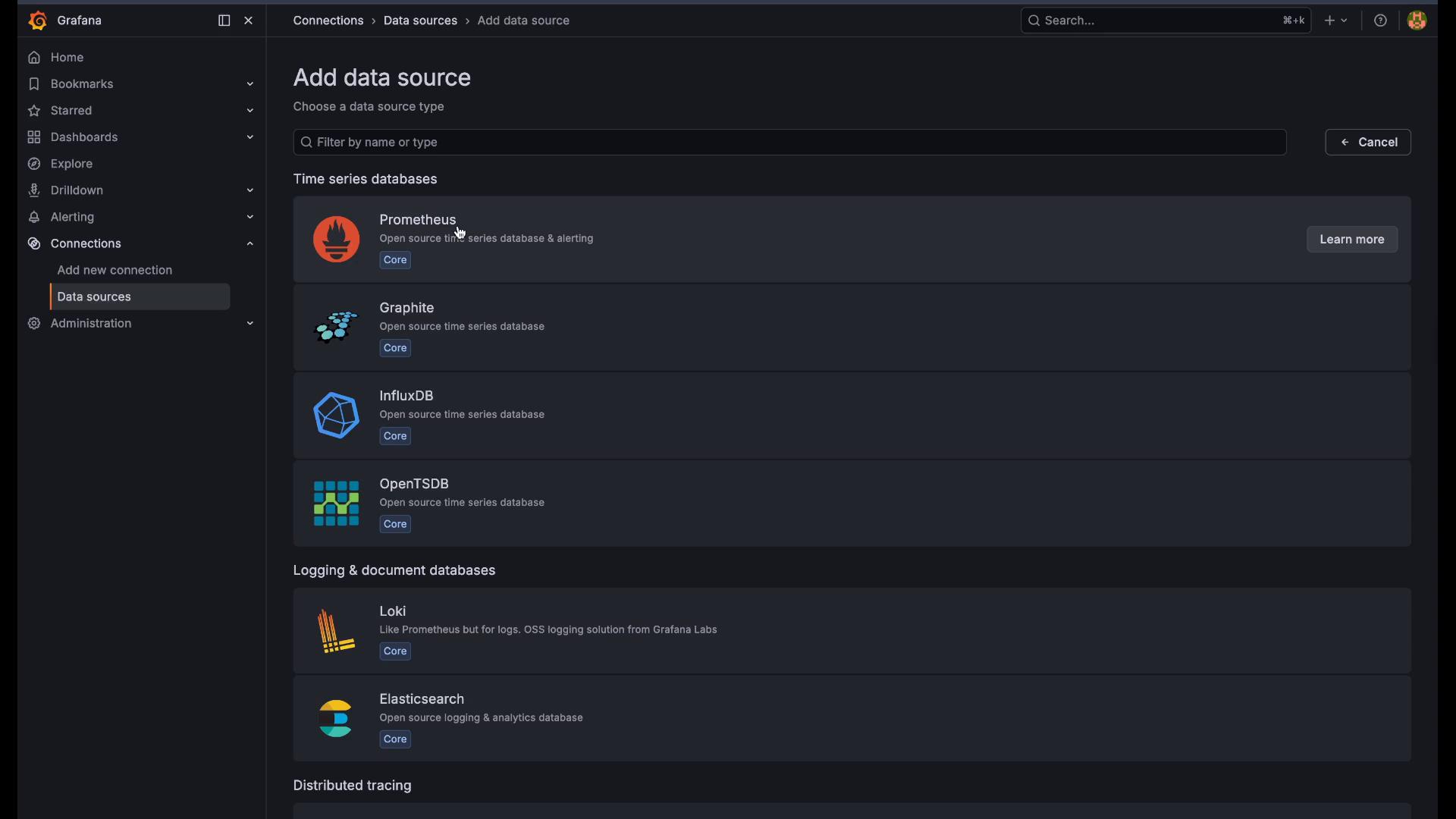1456x819 pixels.
Task: Choose the Graphite data source title
Action: coord(407,308)
